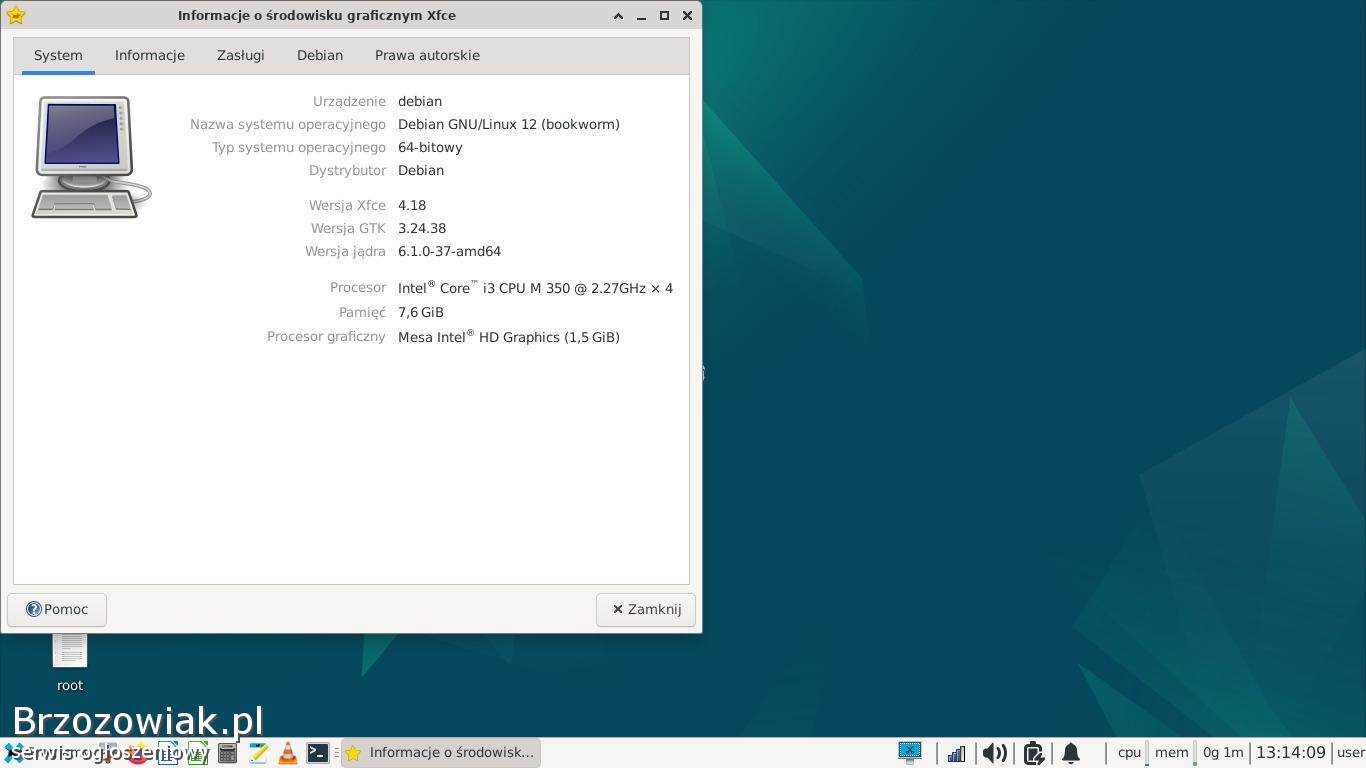Screen dimensions: 1366x768
Task: Open the notifications bell icon
Action: pyautogui.click(x=1070, y=753)
